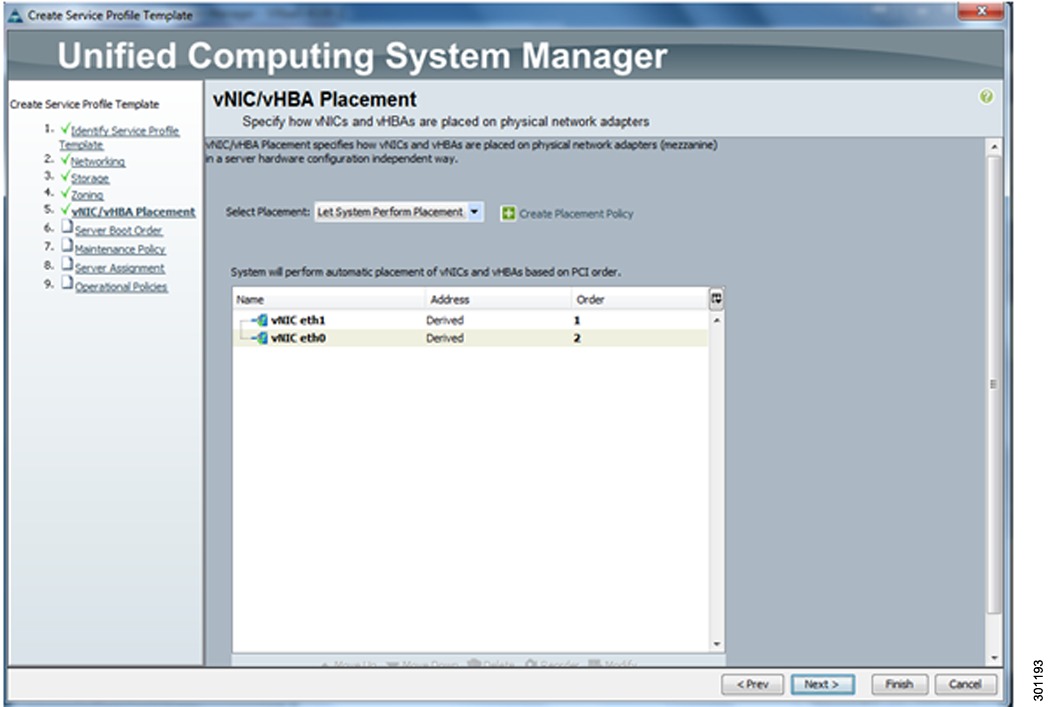1050x707 pixels.
Task: Click the Finish button
Action: [899, 684]
